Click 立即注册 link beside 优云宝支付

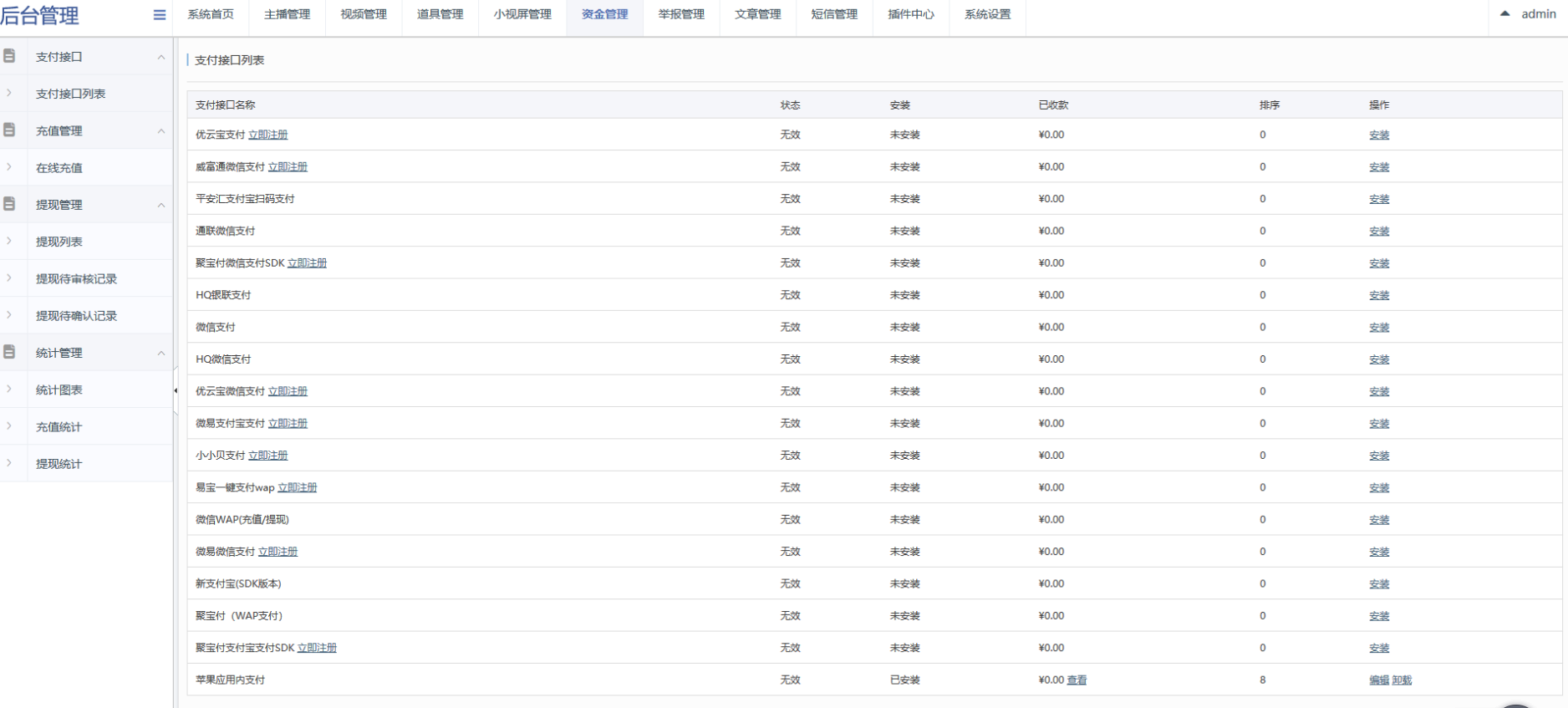point(267,135)
